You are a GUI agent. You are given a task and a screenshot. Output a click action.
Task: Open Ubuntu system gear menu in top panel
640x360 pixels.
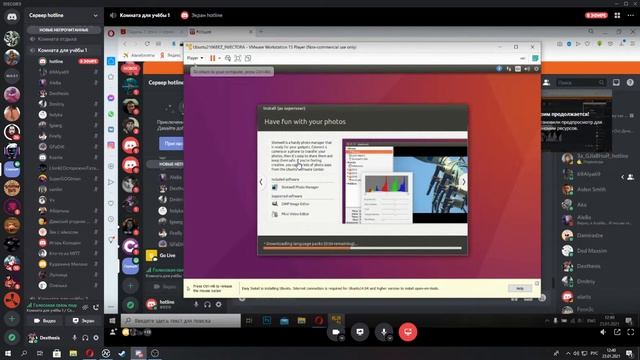pos(536,69)
